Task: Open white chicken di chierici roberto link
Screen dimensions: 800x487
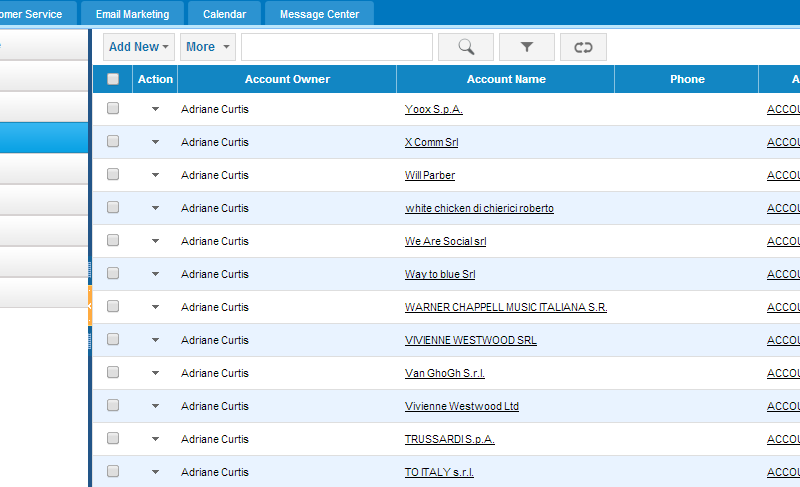Action: coord(480,208)
